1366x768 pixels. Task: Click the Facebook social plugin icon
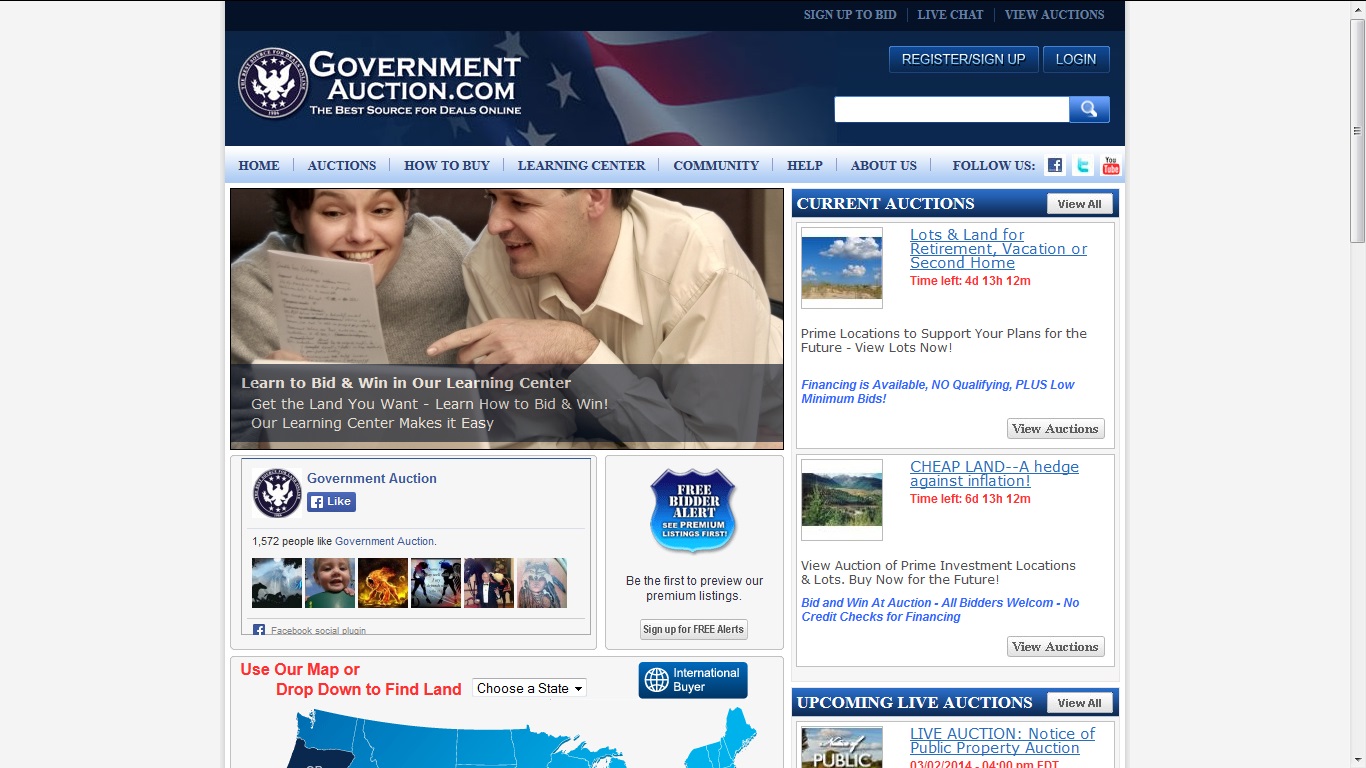pos(258,629)
